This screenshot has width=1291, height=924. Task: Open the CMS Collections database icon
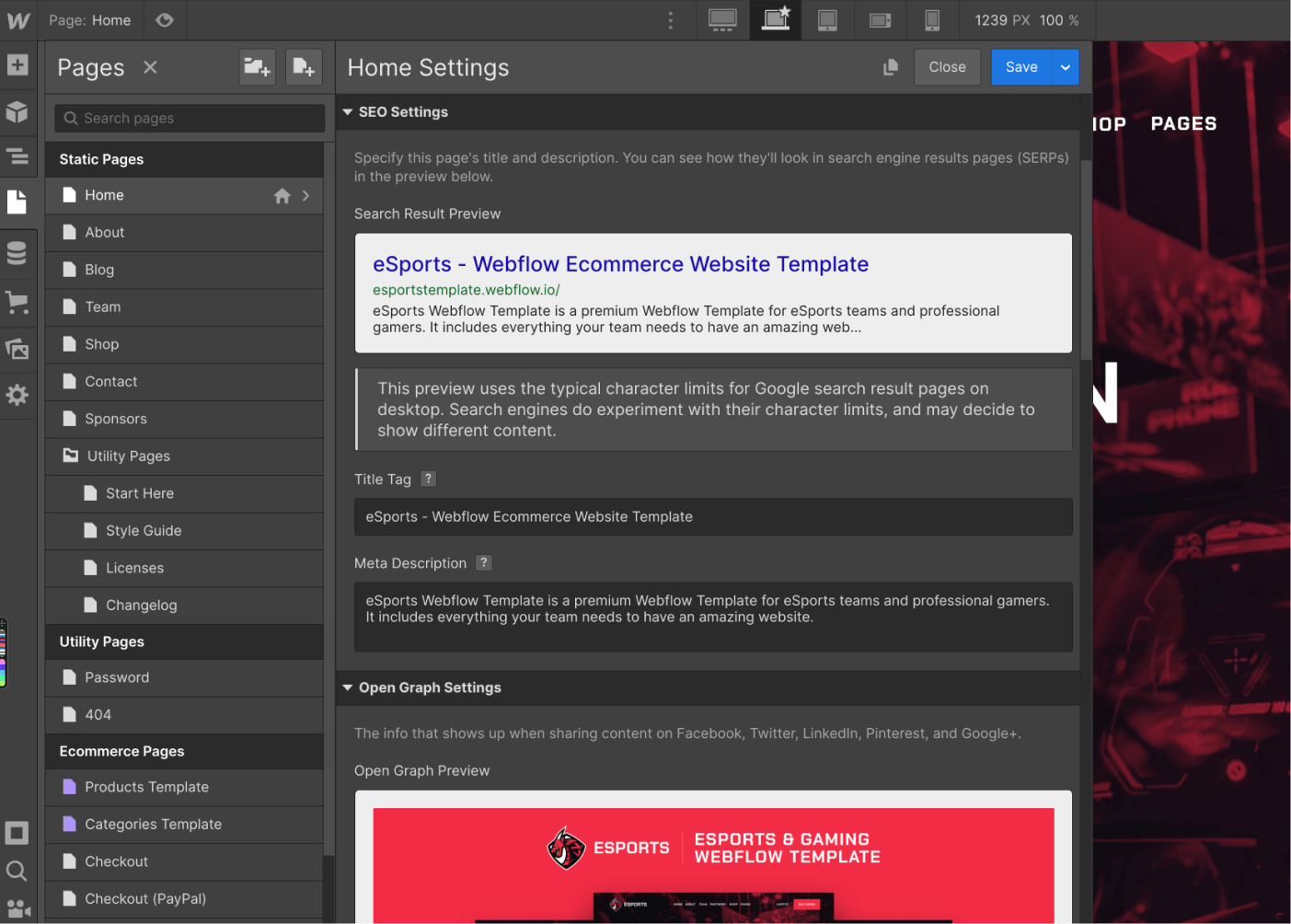pos(17,253)
